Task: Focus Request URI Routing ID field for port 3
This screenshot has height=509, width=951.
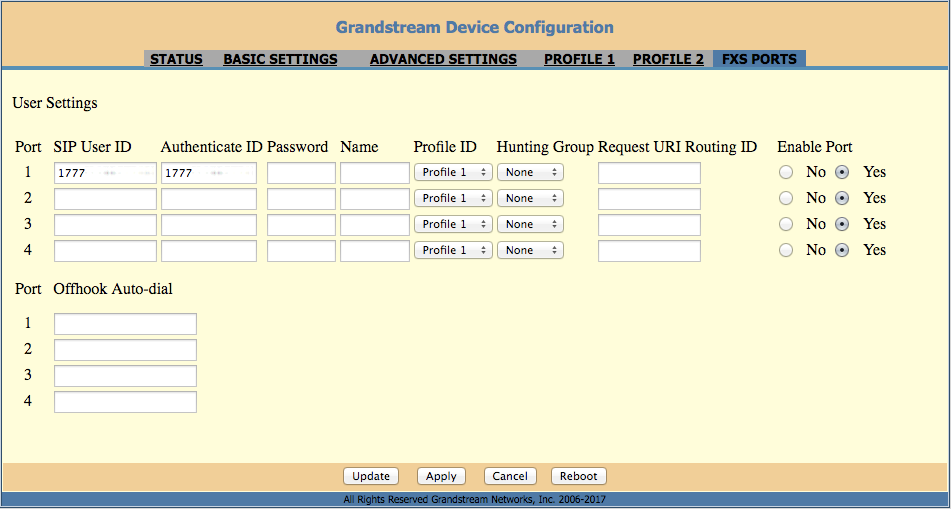Action: (x=650, y=225)
